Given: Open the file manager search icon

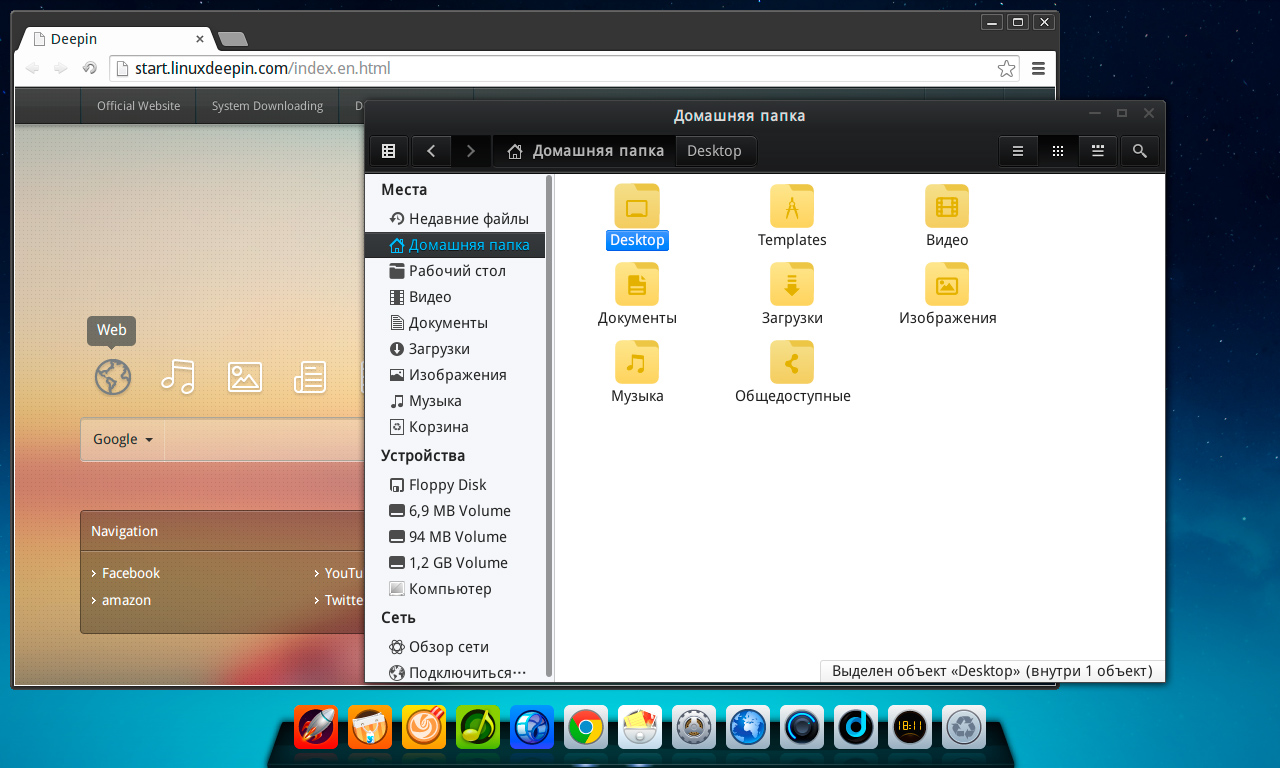Looking at the screenshot, I should pyautogui.click(x=1139, y=151).
